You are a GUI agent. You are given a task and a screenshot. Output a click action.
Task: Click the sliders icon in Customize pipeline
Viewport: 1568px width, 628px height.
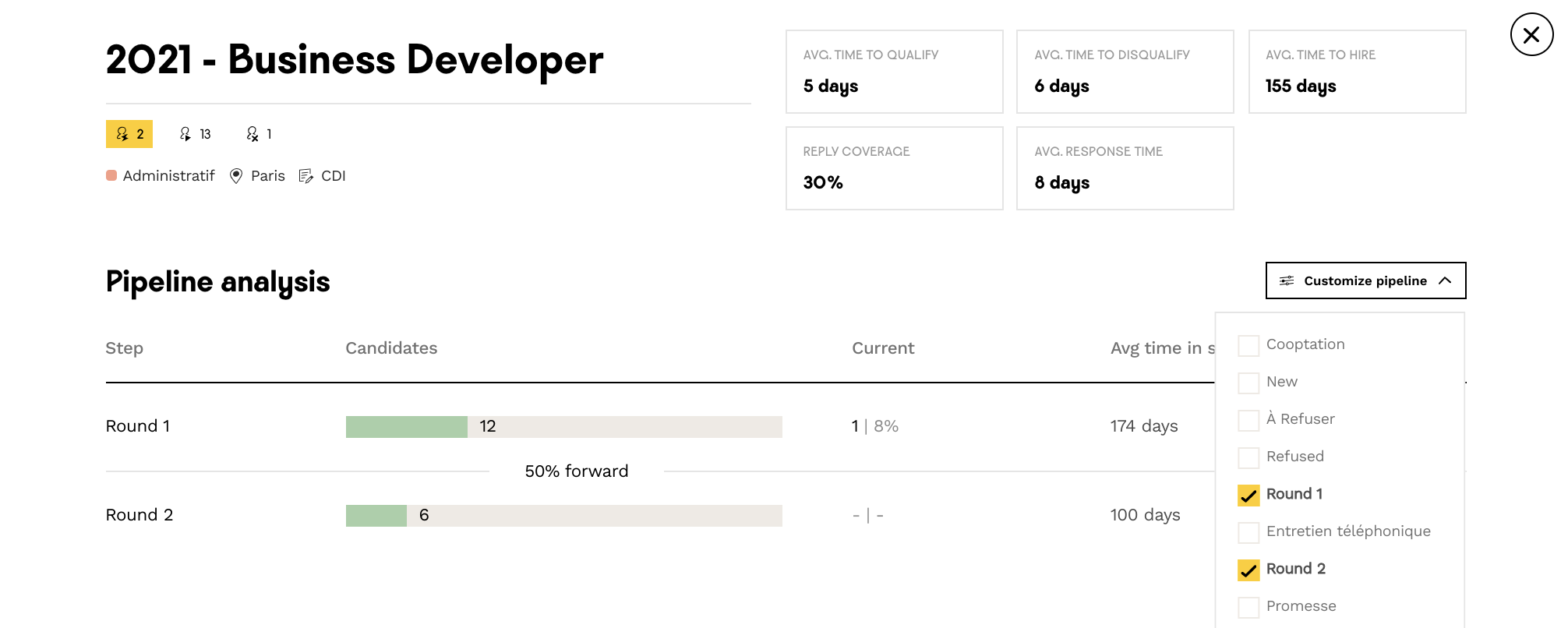coord(1287,280)
